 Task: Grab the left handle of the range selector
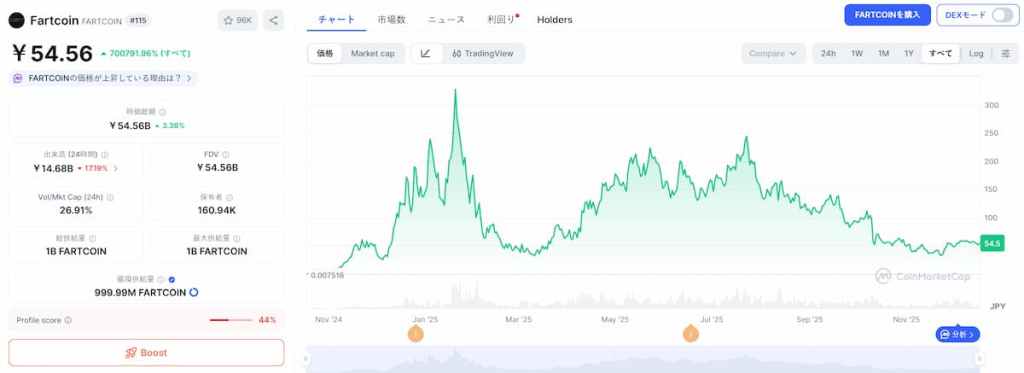pos(306,359)
